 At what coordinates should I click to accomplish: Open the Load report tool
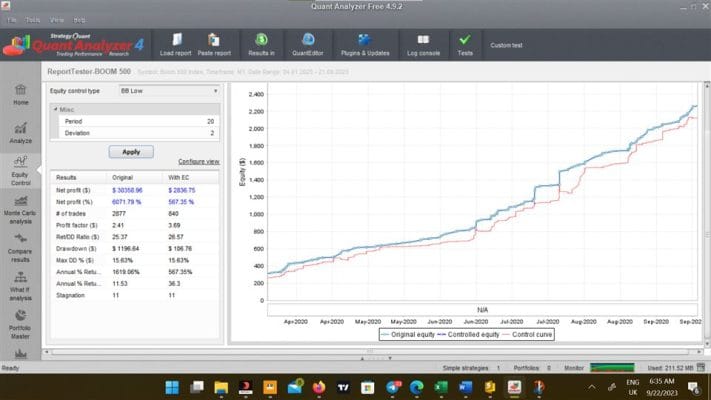pos(175,44)
